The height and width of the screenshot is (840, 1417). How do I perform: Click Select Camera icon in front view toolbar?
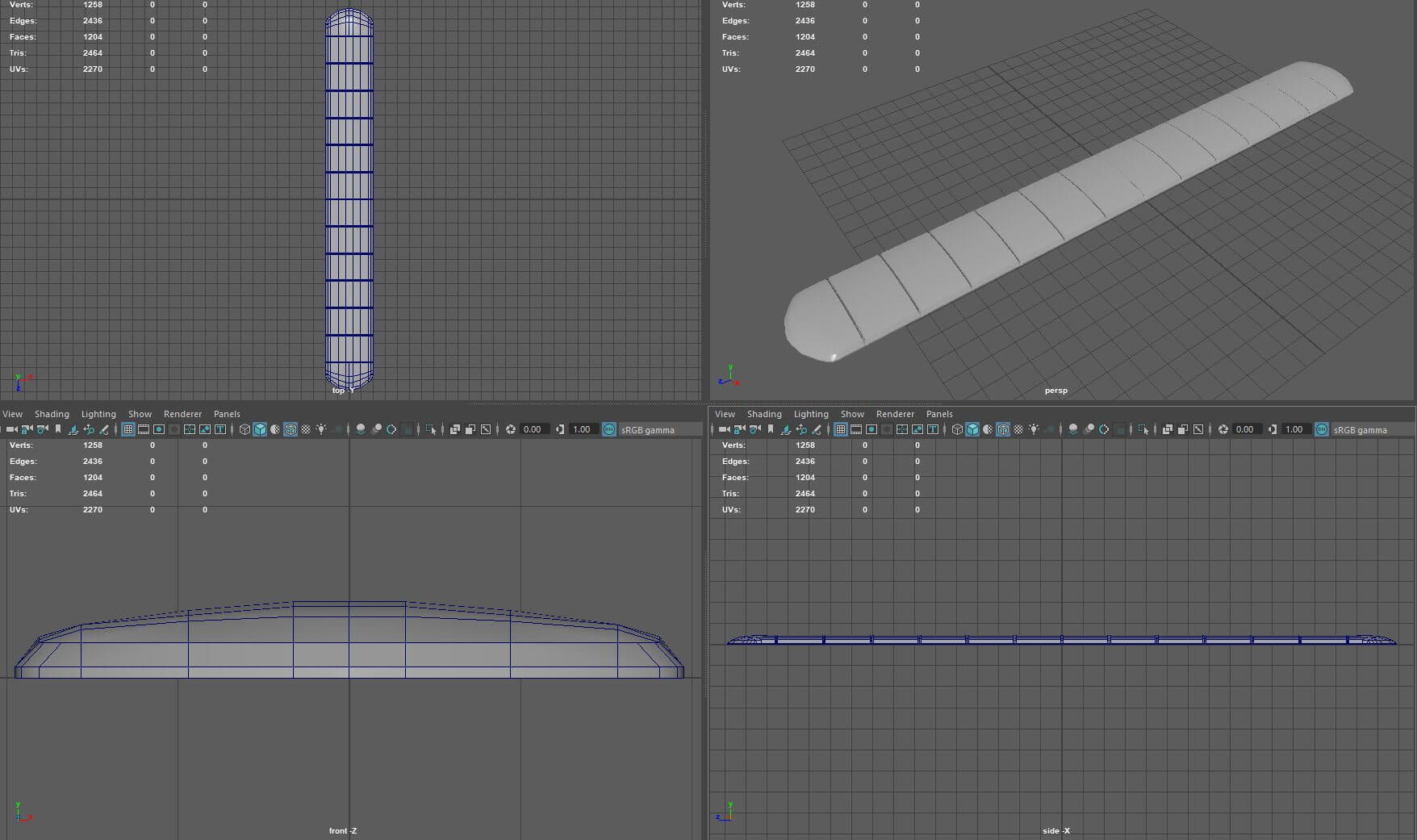coord(11,429)
